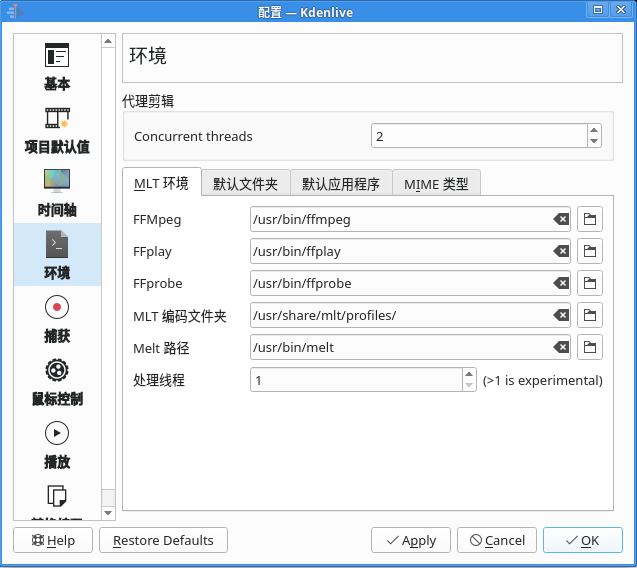Image resolution: width=637 pixels, height=568 pixels.
Task: Decrease Concurrent threads value
Action: pyautogui.click(x=594, y=141)
